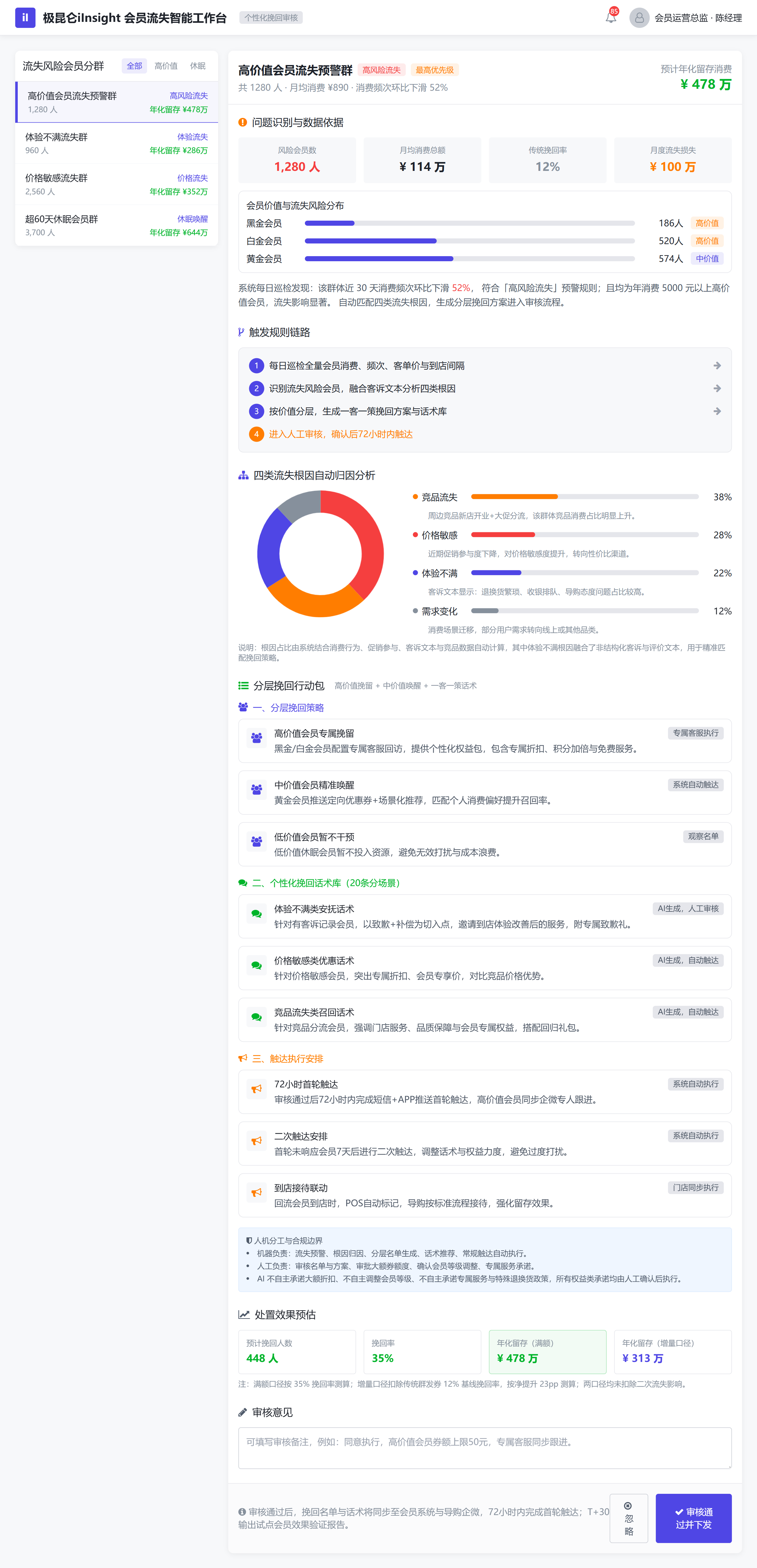The image size is (757, 1568).
Task: Click the 年化留存（满额）¥ 478 万 card
Action: tap(548, 1352)
